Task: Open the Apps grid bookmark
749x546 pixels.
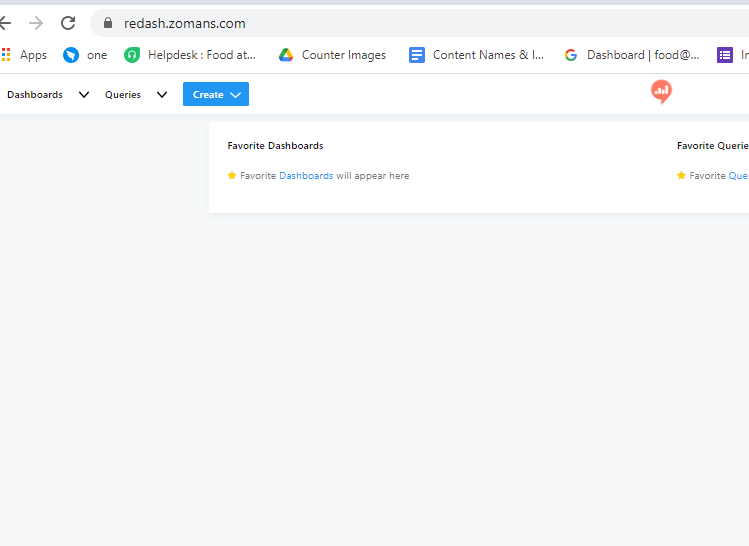Action: click(24, 55)
